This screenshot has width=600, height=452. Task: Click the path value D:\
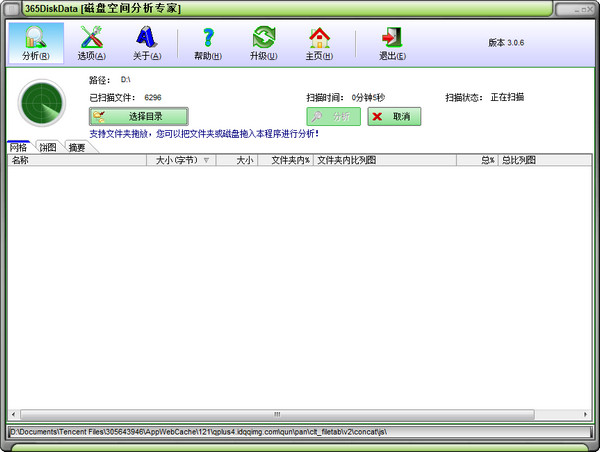click(126, 80)
